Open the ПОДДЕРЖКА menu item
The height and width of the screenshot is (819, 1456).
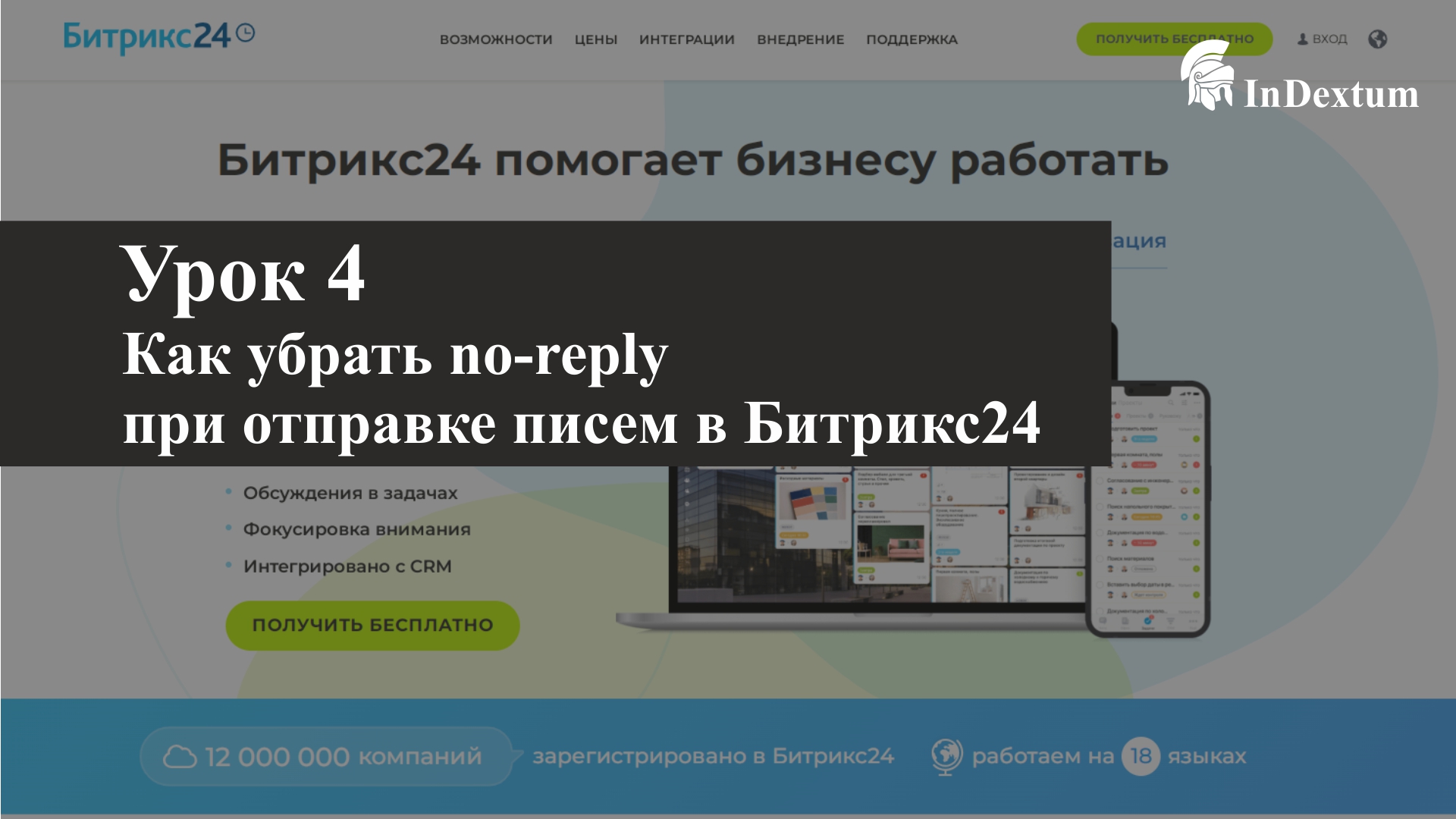(x=912, y=39)
